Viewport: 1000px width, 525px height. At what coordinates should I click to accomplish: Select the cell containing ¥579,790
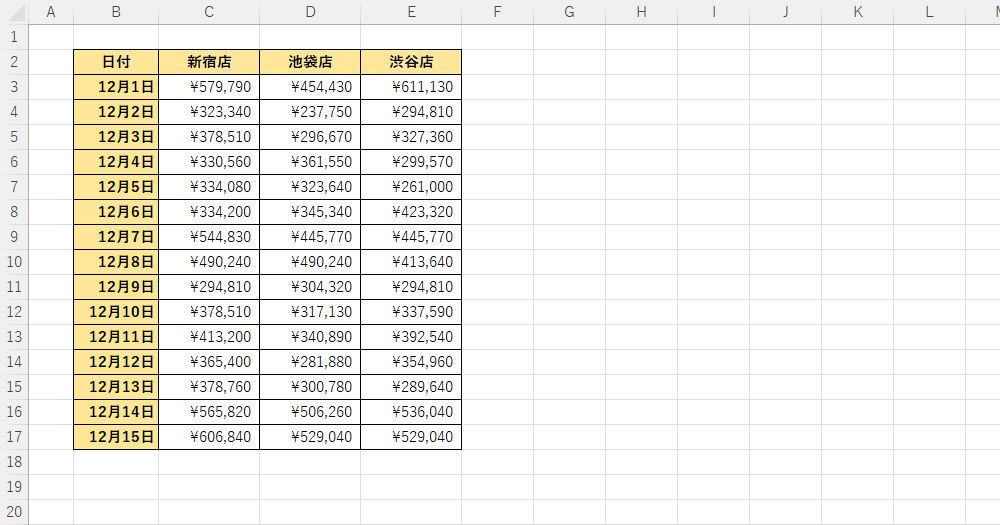coord(209,87)
